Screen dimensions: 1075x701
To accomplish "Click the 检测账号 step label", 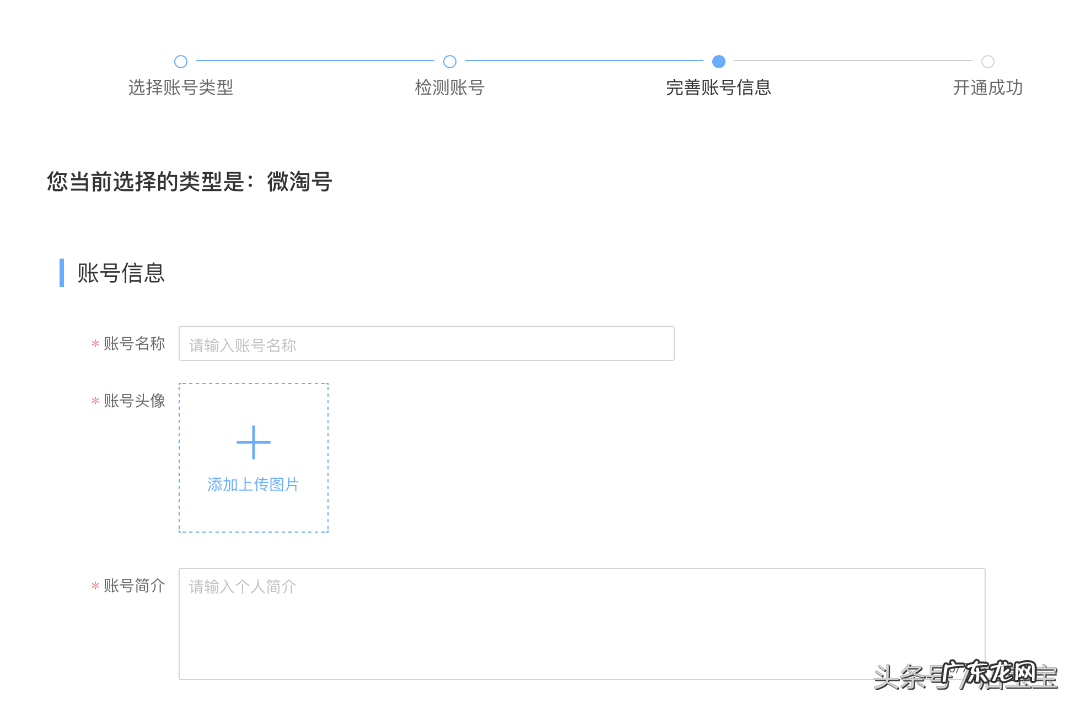I will click(x=449, y=88).
